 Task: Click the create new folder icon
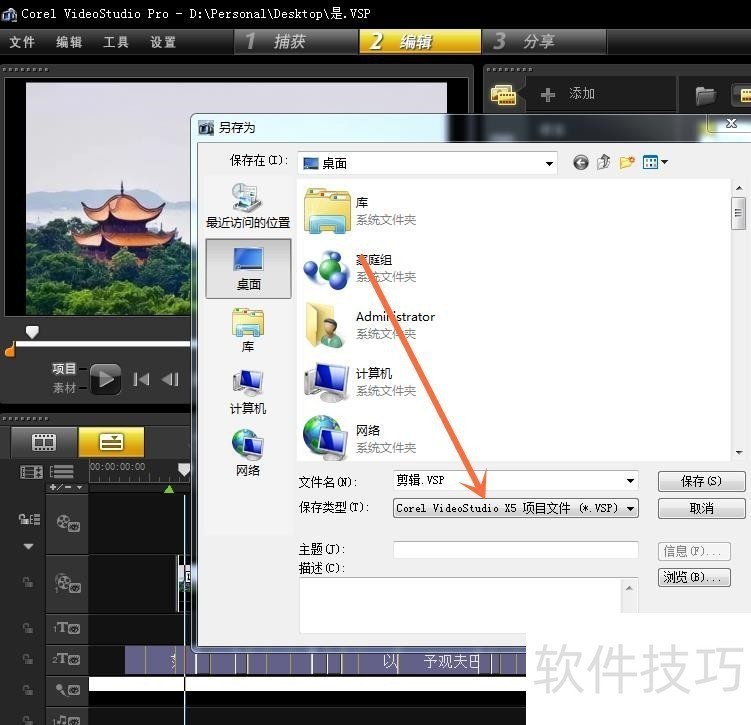click(x=627, y=162)
